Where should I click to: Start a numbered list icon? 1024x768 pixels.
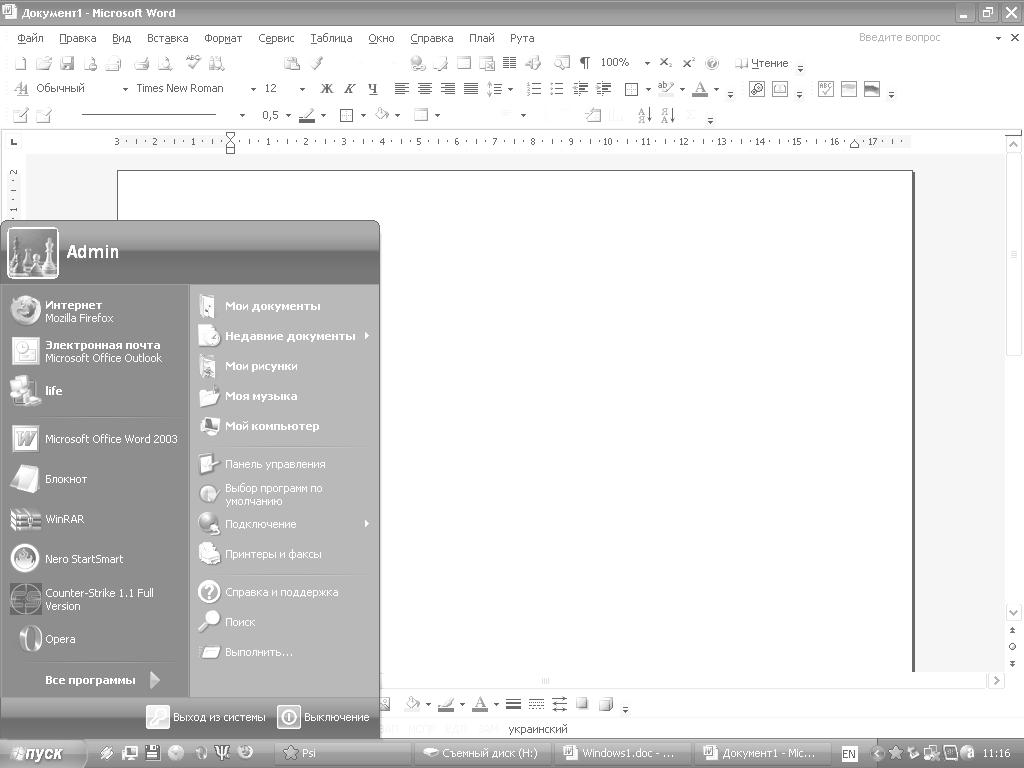534,89
